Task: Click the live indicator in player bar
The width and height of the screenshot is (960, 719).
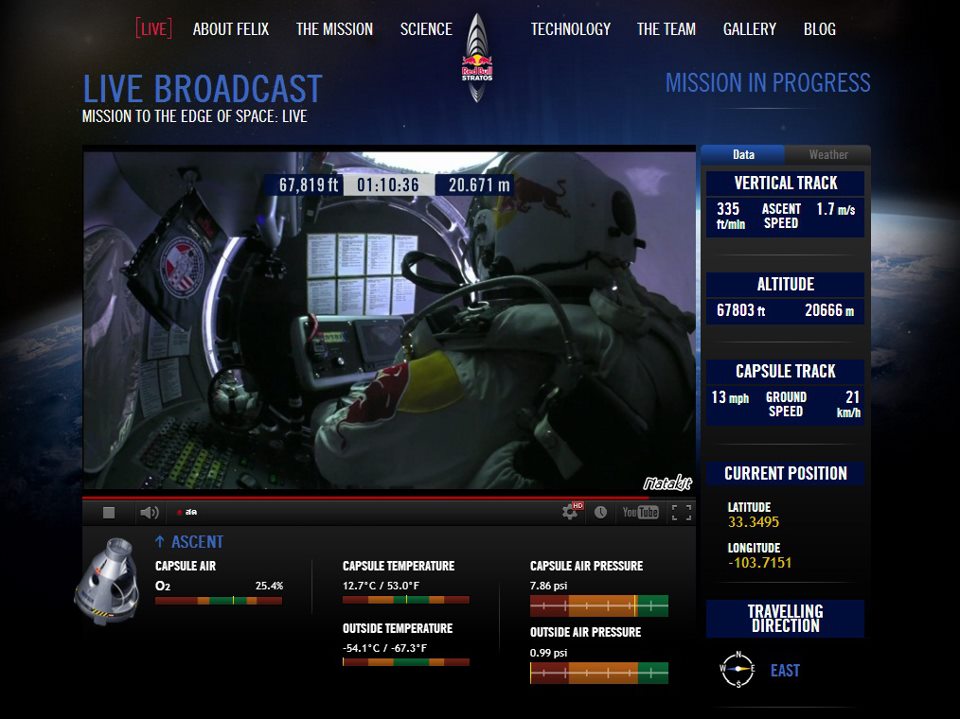Action: coord(187,512)
